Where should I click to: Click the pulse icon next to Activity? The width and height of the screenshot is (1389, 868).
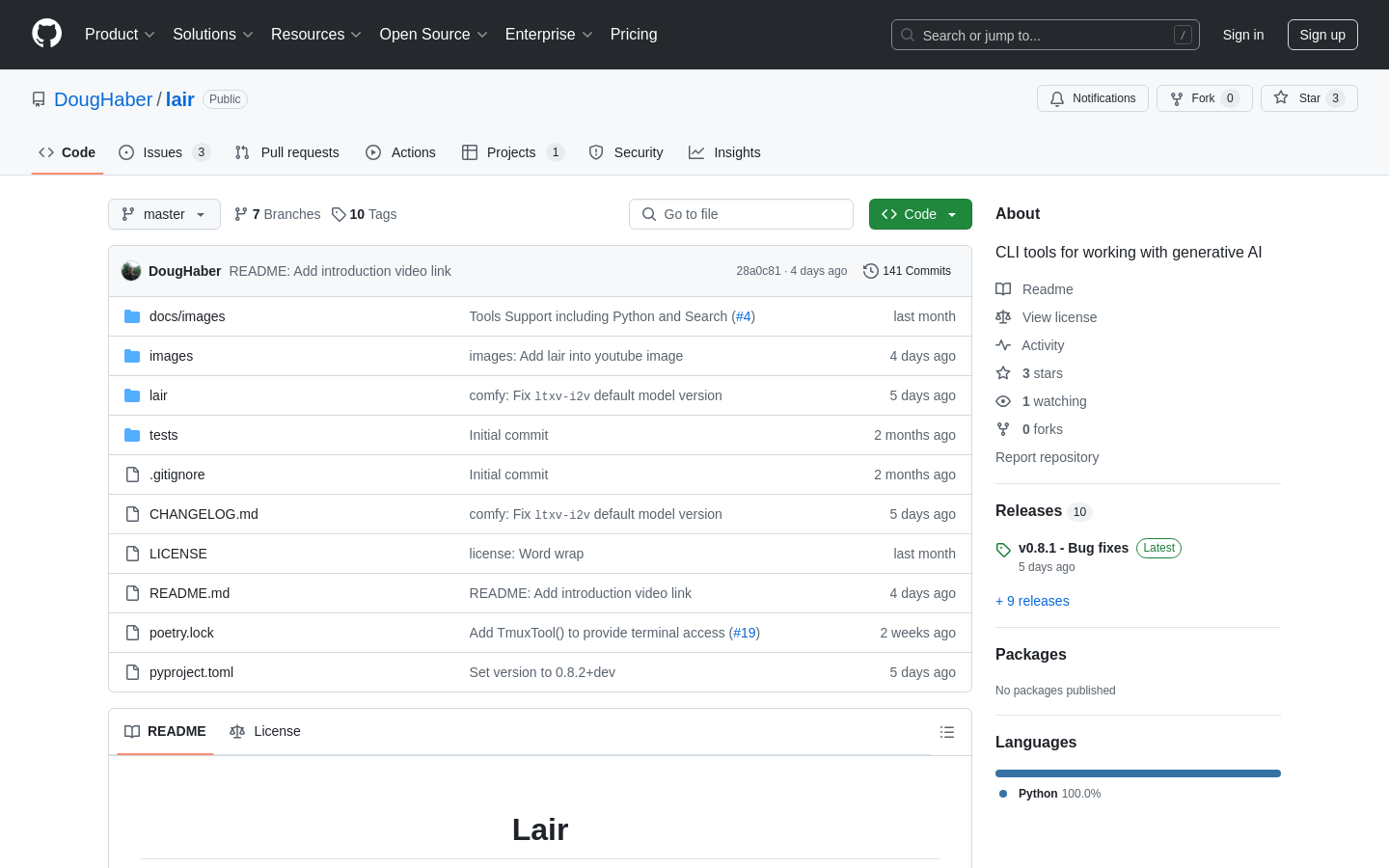click(1003, 345)
